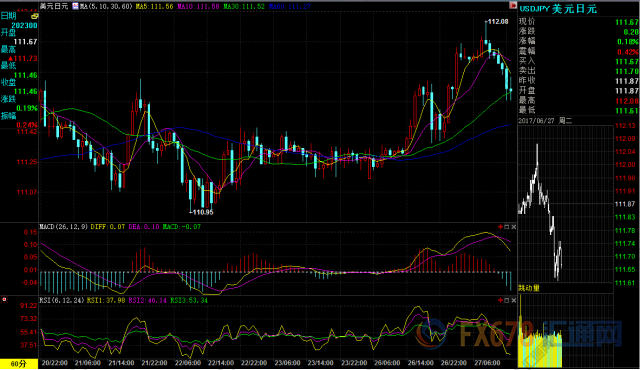Viewport: 640px width, 370px height.
Task: Select the 跳动量 tick volume panel label
Action: point(529,288)
